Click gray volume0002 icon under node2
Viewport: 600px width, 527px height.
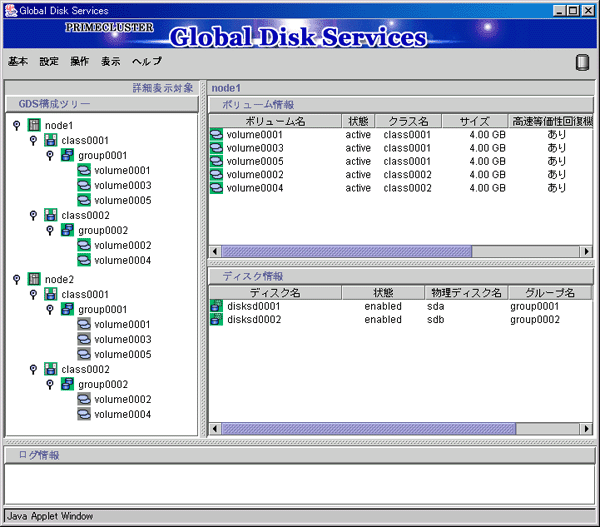coord(84,399)
